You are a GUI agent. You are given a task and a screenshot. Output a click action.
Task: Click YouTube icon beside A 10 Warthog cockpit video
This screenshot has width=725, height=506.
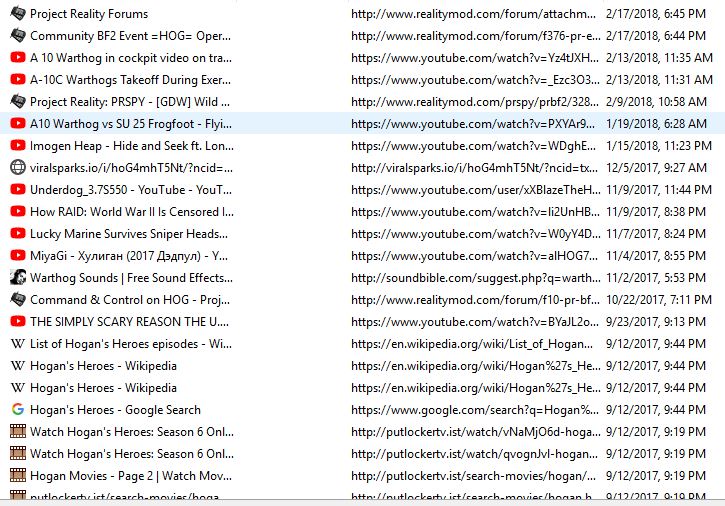click(17, 58)
